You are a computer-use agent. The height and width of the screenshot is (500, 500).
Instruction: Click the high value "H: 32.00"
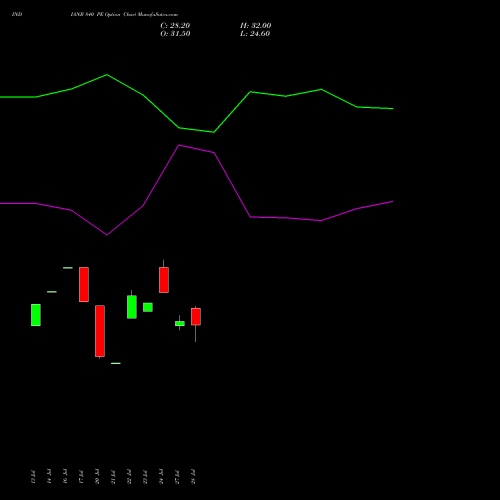coord(255,26)
